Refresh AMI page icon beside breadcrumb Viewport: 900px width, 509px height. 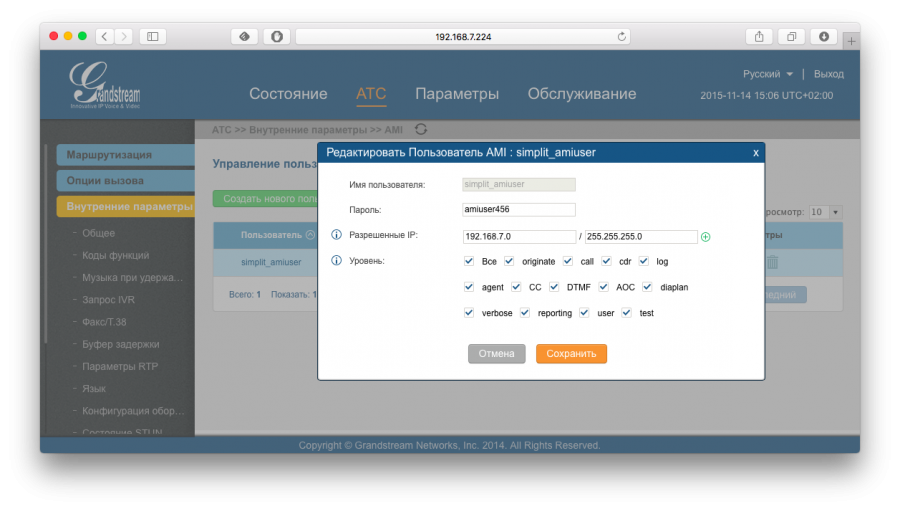(x=421, y=129)
